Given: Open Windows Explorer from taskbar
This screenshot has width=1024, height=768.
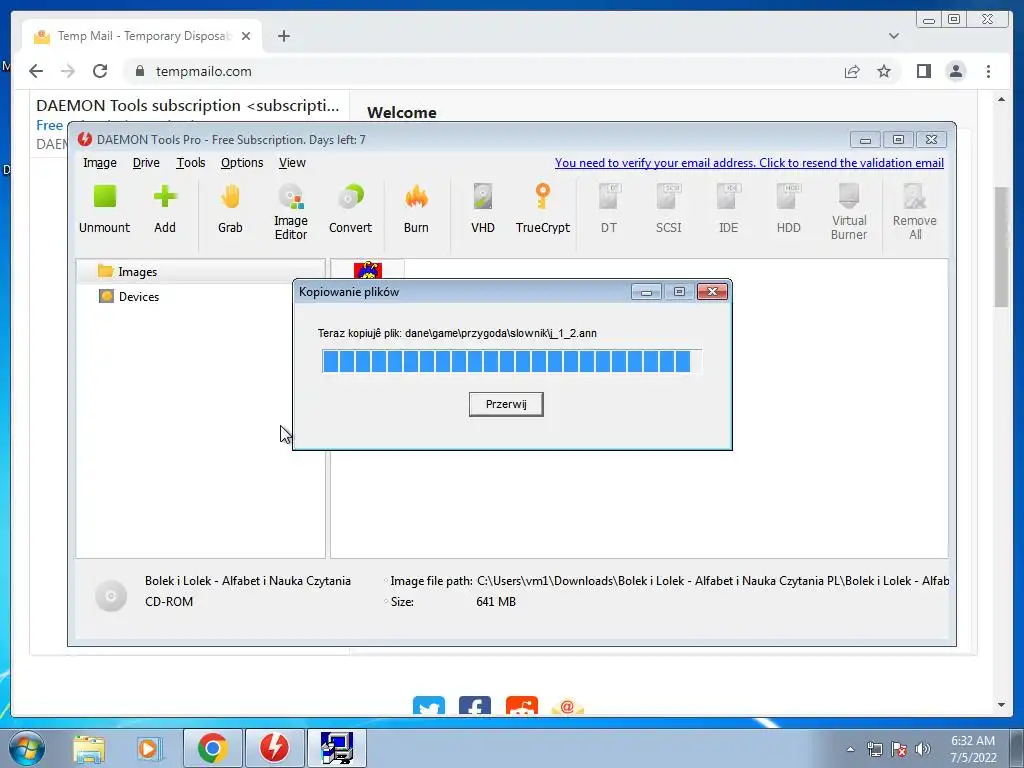Looking at the screenshot, I should [x=88, y=748].
